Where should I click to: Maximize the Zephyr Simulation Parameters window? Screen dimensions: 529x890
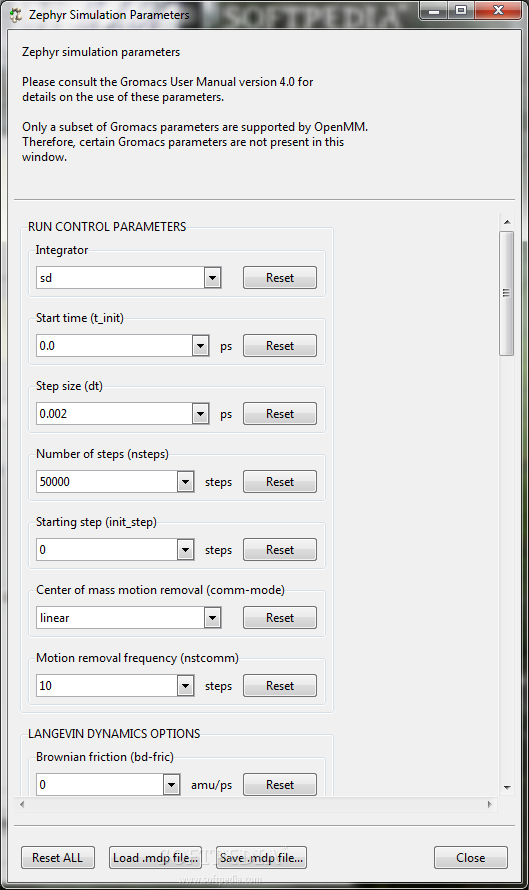[x=461, y=10]
